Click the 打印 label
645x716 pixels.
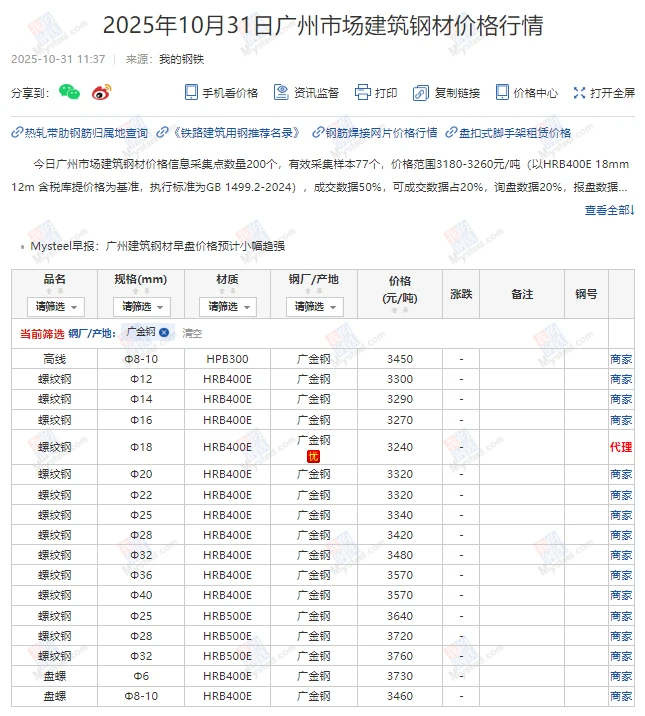point(386,93)
